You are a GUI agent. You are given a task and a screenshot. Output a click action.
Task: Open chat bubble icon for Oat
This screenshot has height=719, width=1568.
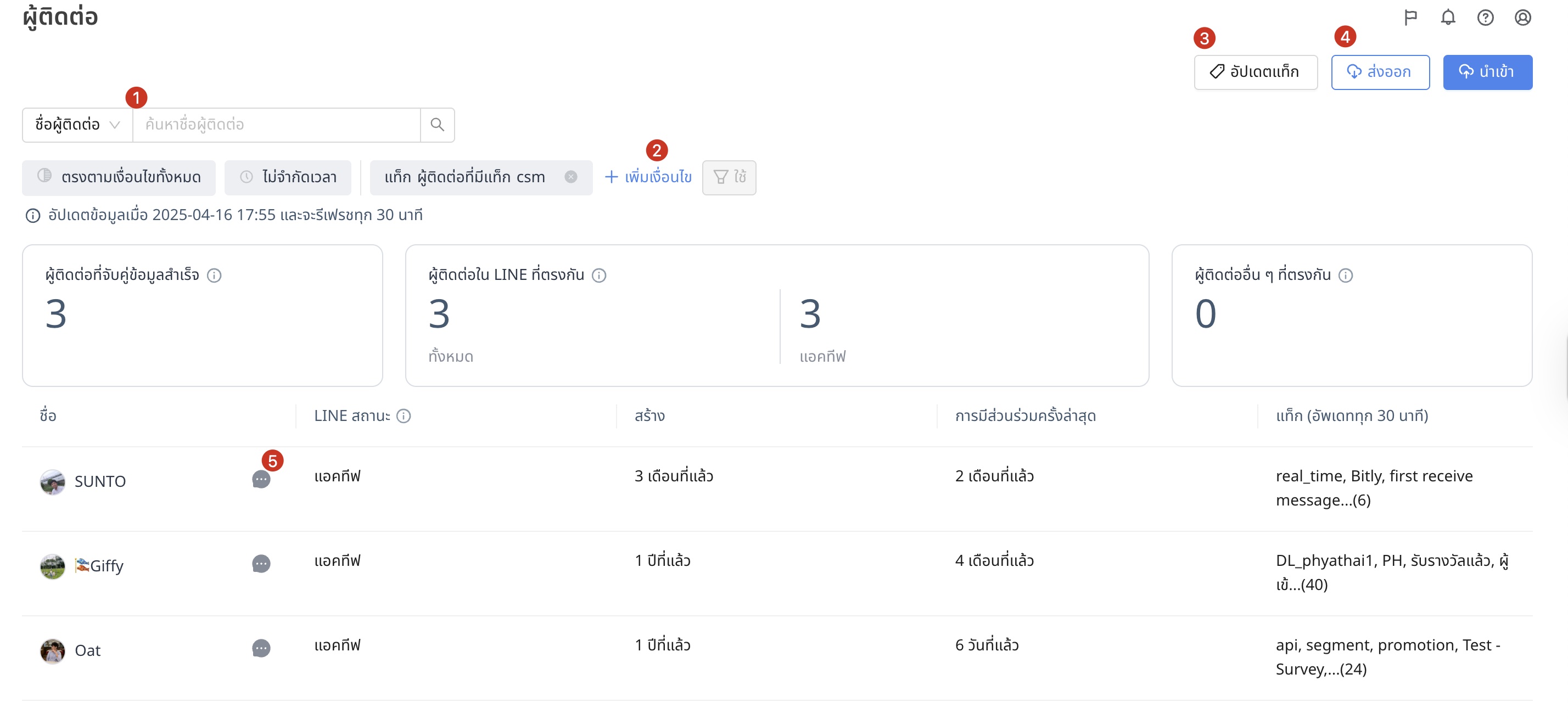(261, 648)
